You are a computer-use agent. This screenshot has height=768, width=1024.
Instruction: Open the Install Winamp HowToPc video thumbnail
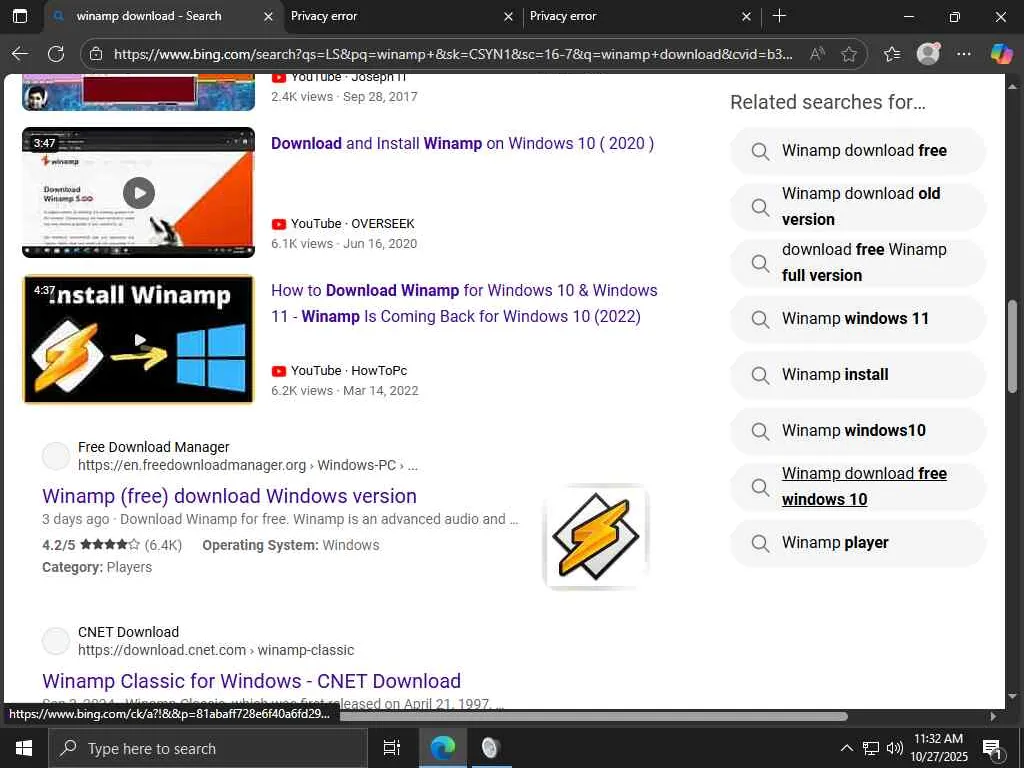(138, 340)
